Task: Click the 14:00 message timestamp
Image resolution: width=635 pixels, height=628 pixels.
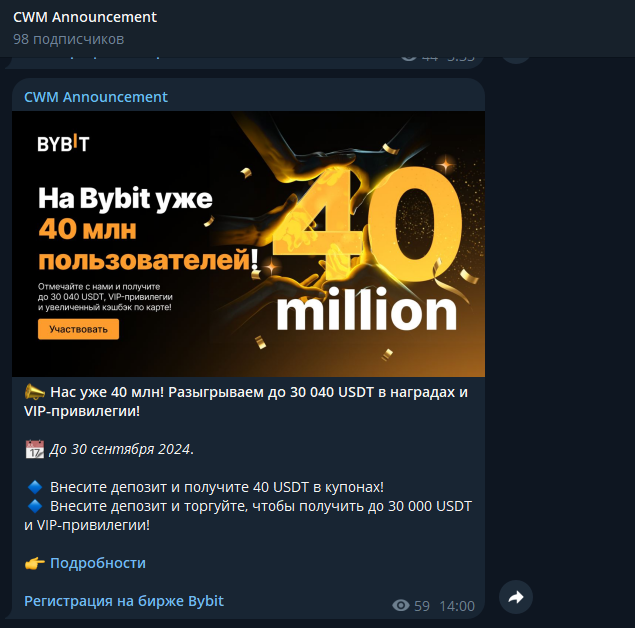Action: pos(457,606)
